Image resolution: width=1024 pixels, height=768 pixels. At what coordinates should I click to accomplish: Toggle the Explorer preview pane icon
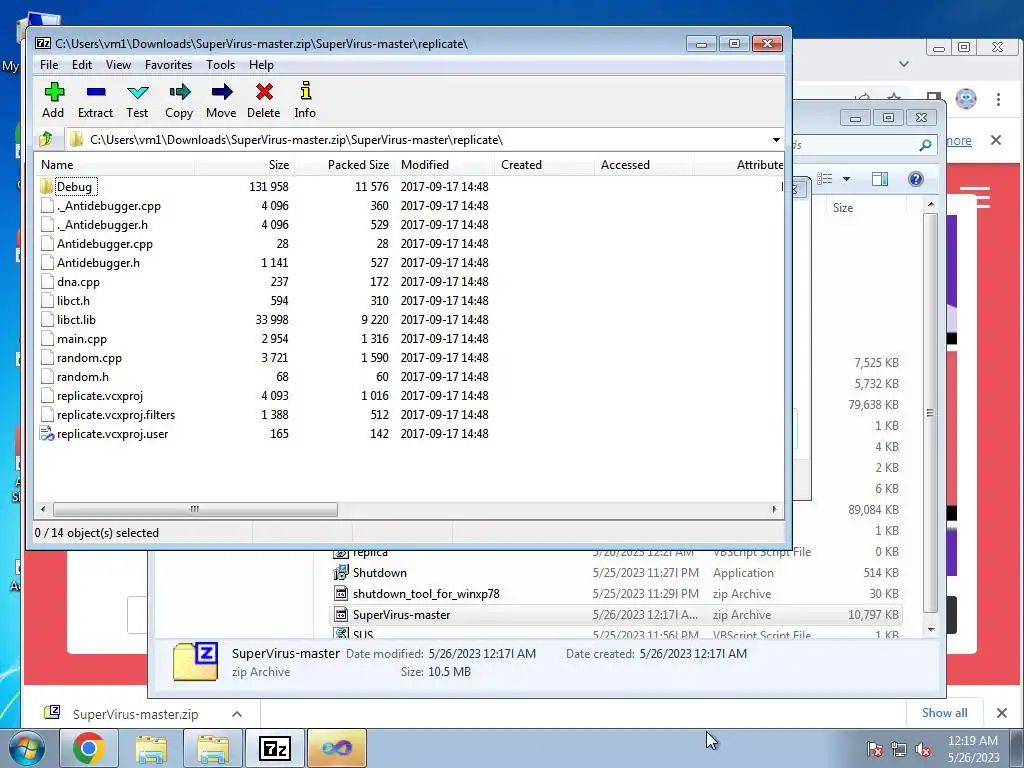(880, 179)
